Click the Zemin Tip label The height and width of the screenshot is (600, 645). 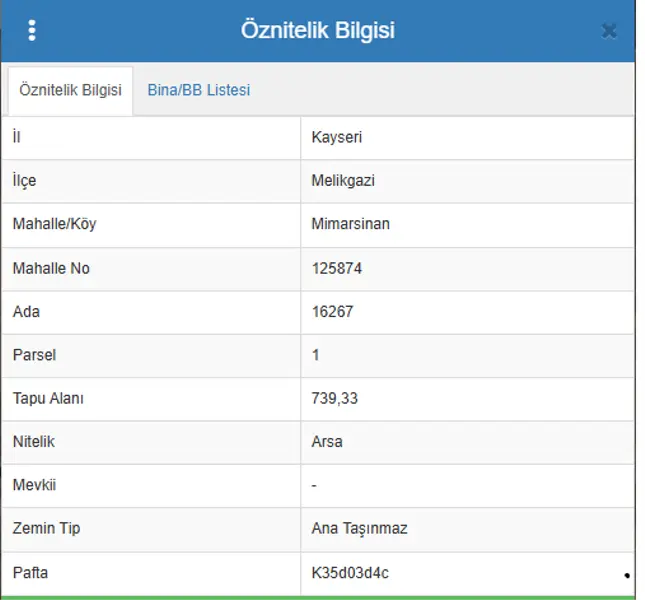(x=46, y=528)
